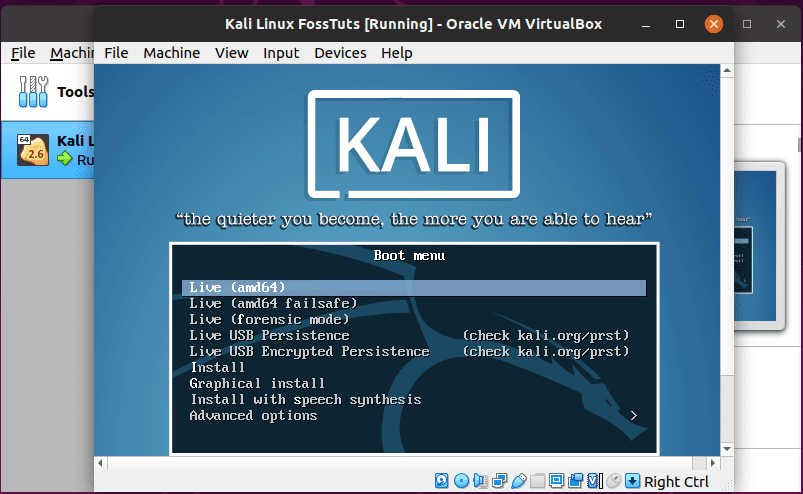Click the Right Ctrl host key label
This screenshot has width=803, height=494.
676,482
